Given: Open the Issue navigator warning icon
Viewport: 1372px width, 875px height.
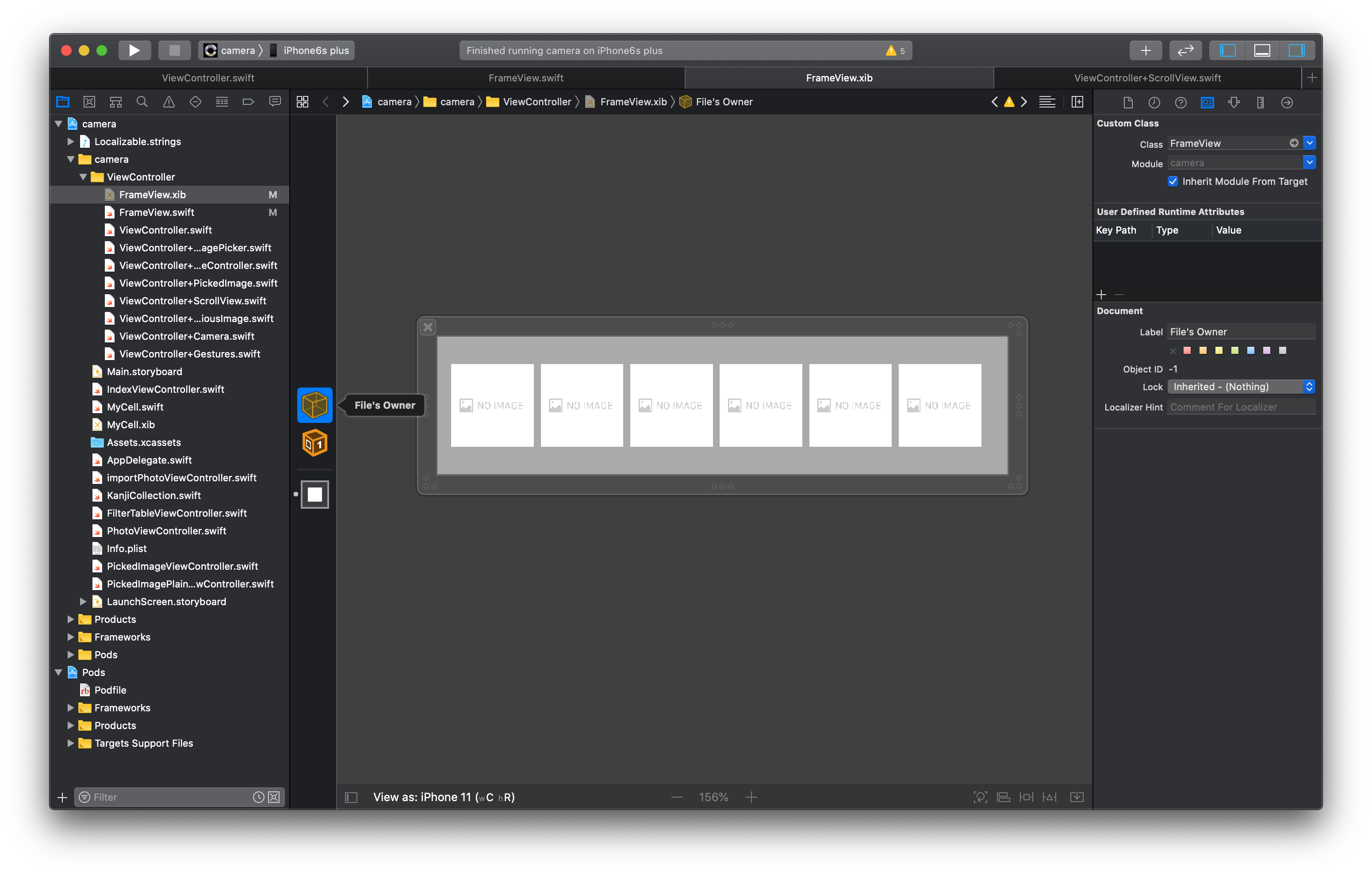Looking at the screenshot, I should click(169, 102).
